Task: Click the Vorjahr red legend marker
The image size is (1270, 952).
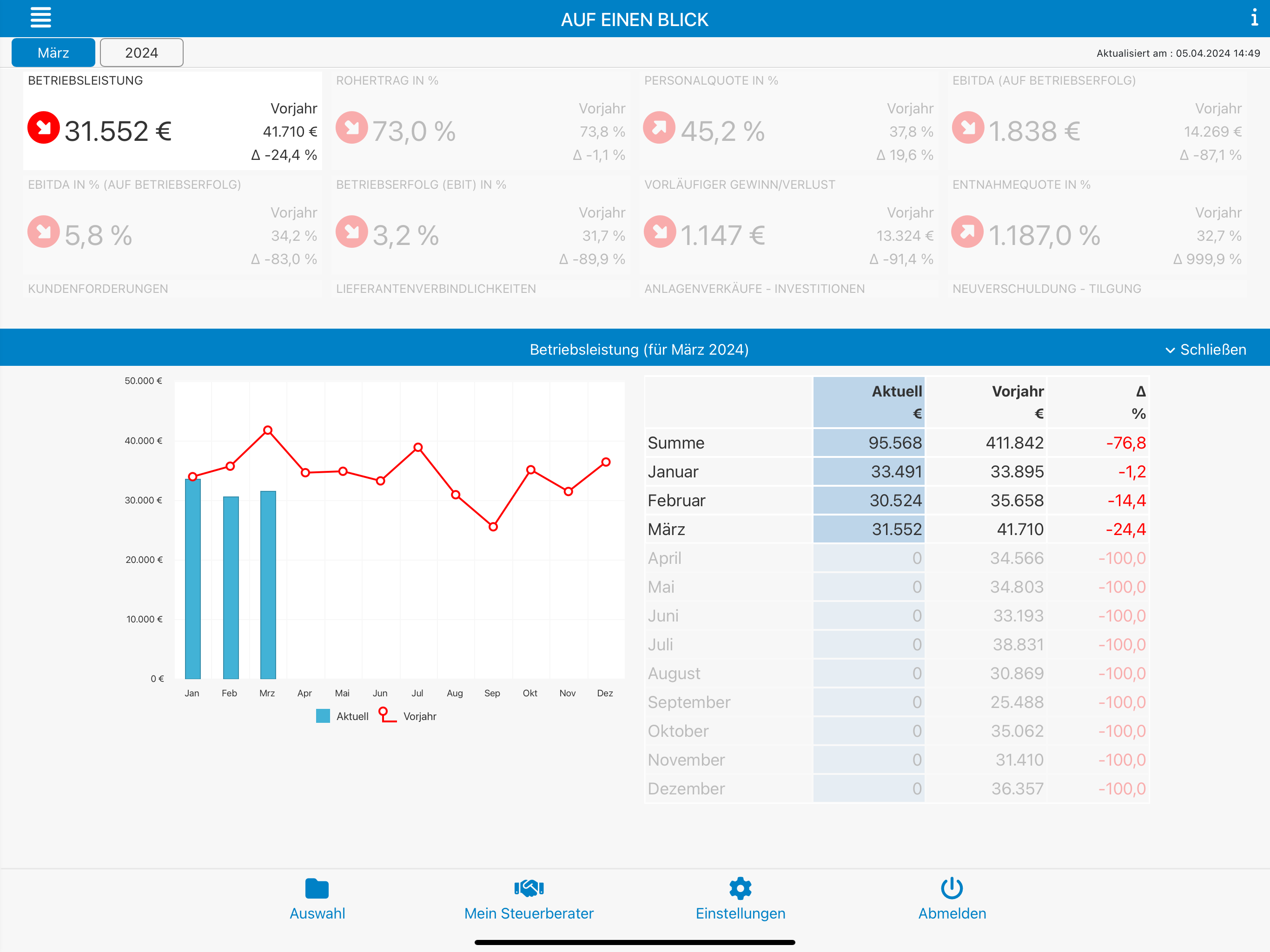Action: click(388, 715)
